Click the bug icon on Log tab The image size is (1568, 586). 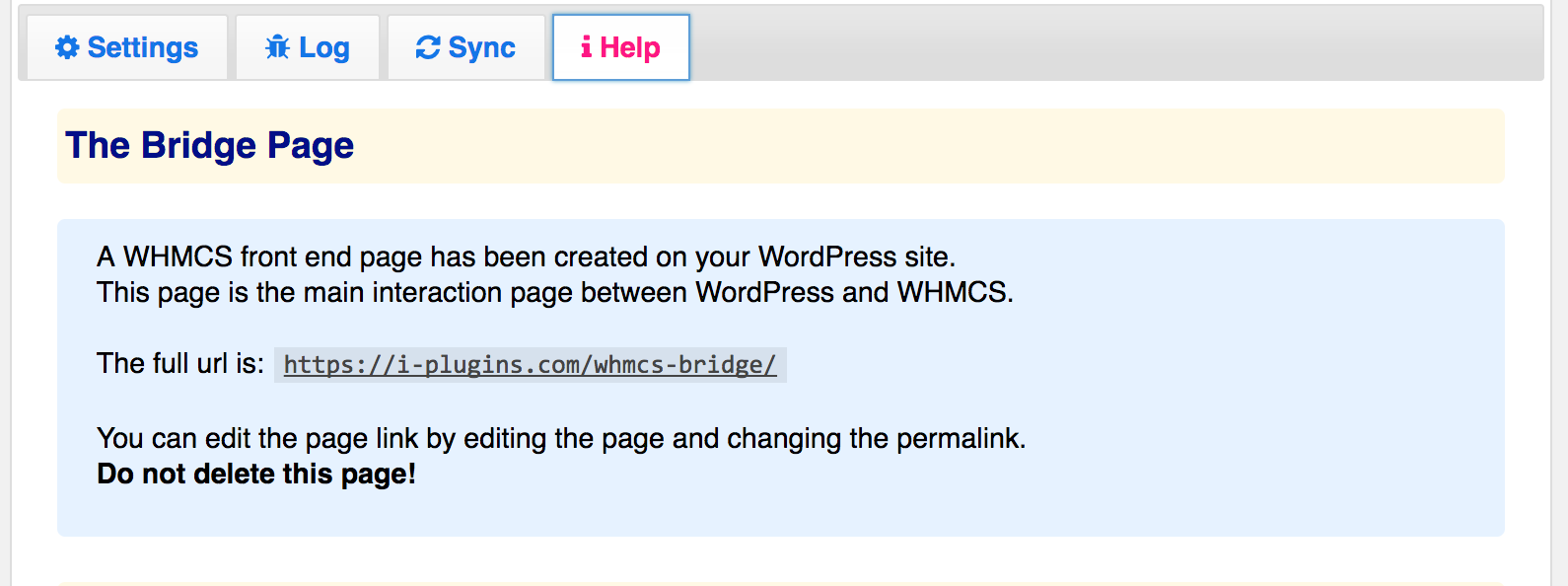tap(278, 47)
